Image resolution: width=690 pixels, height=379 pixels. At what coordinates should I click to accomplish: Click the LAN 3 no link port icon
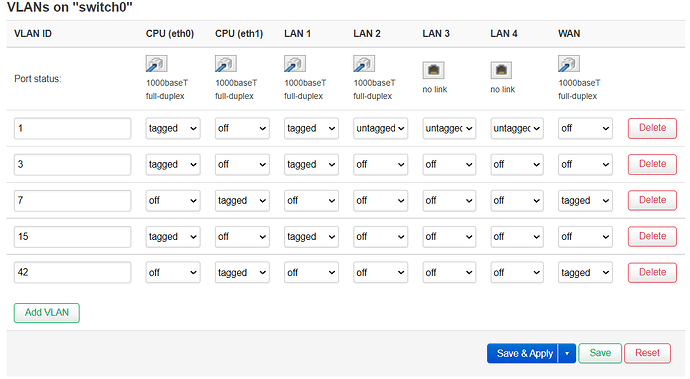click(433, 70)
